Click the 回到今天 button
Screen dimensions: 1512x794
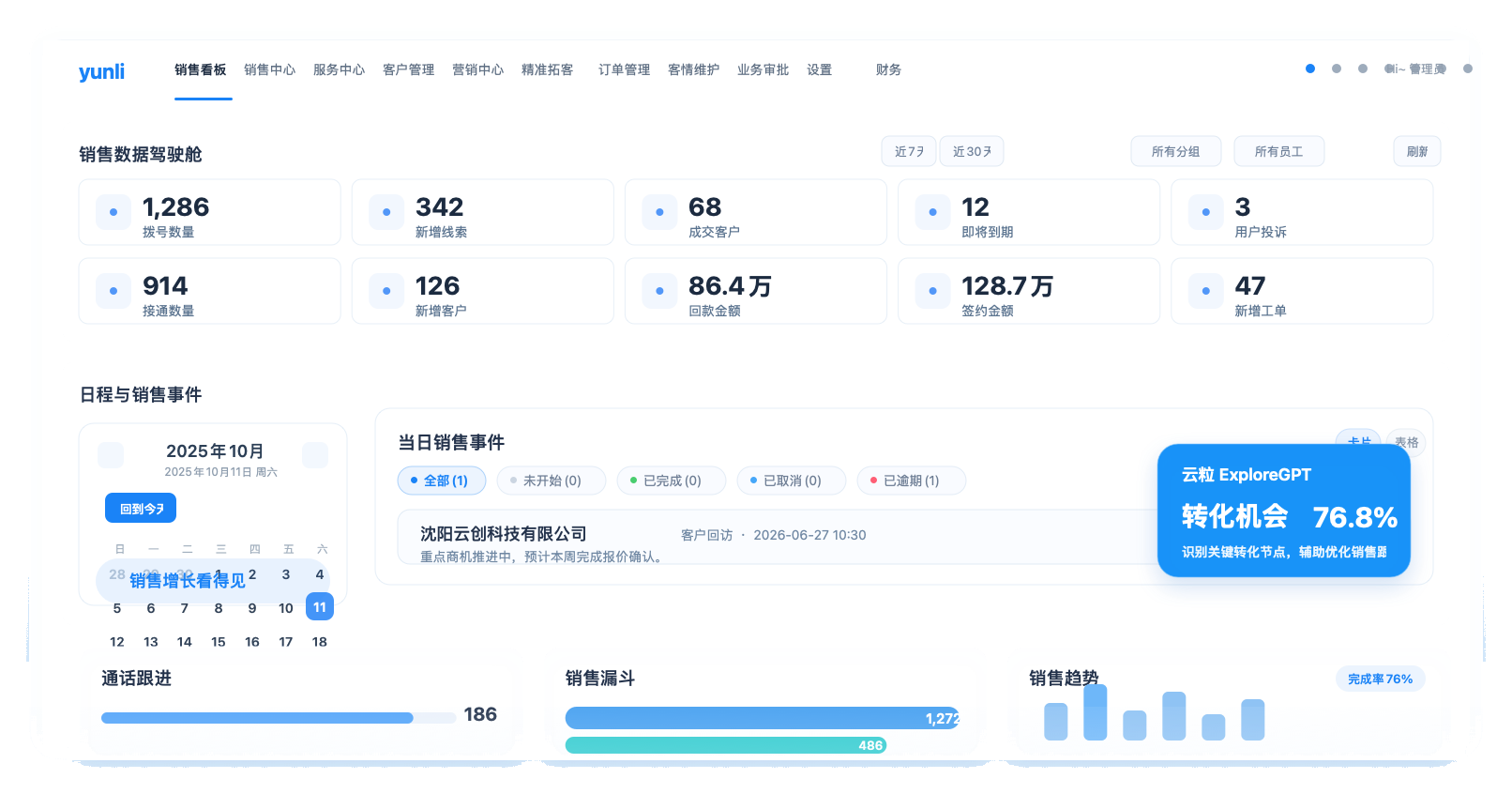(141, 509)
